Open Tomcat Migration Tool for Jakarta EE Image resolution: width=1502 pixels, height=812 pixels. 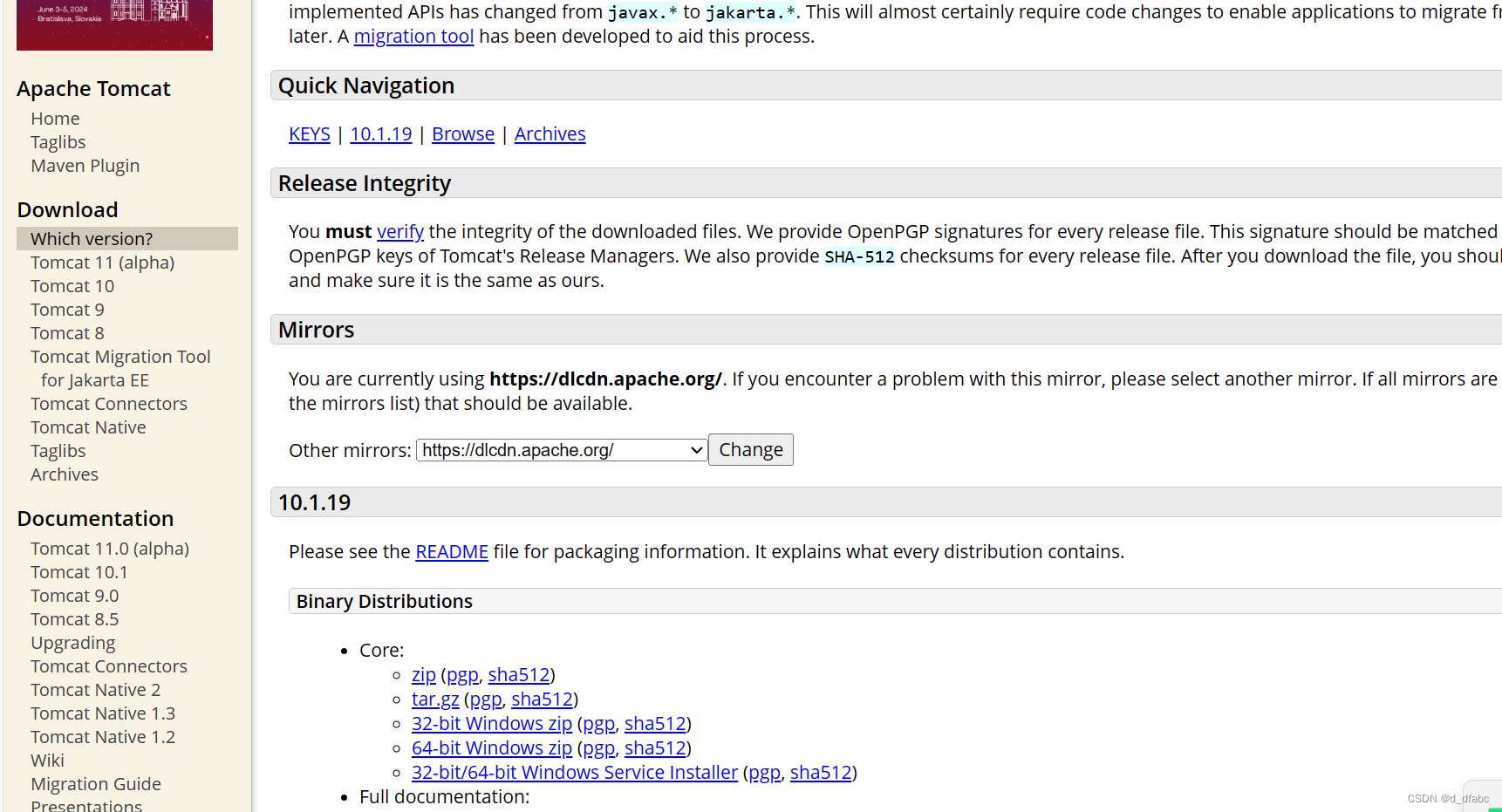point(120,368)
